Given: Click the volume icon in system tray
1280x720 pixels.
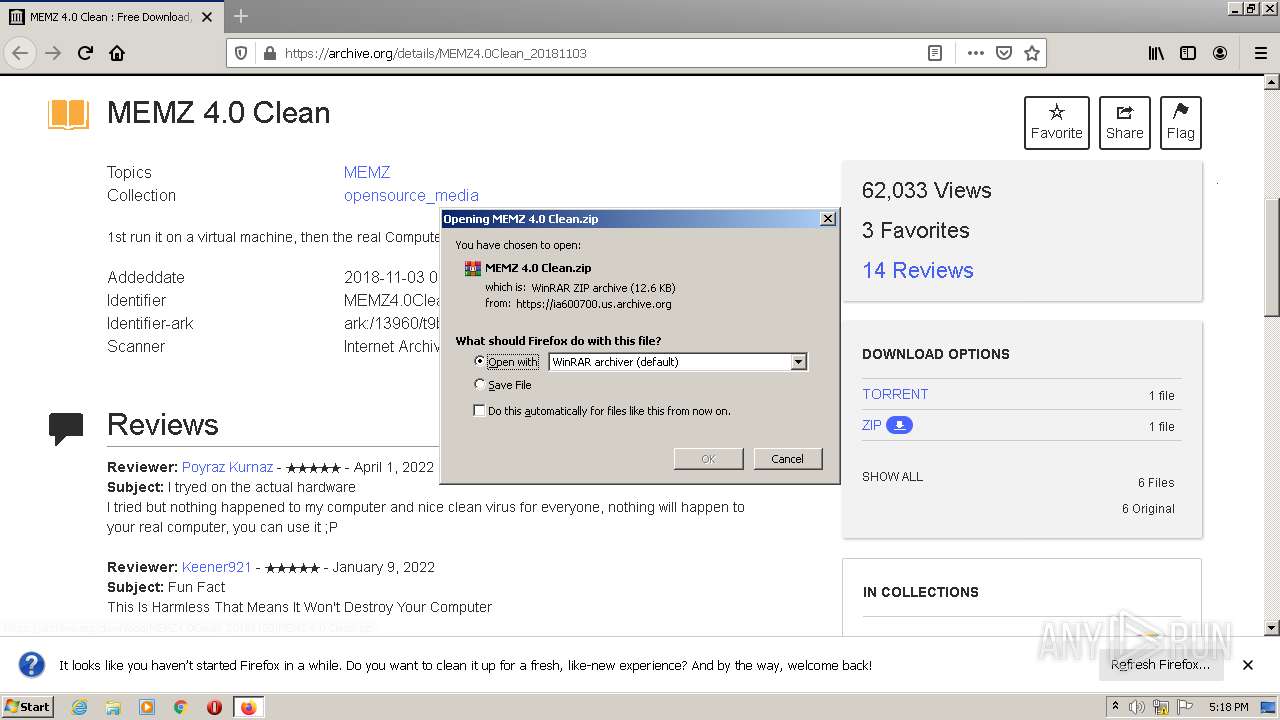Looking at the screenshot, I should 1137,707.
